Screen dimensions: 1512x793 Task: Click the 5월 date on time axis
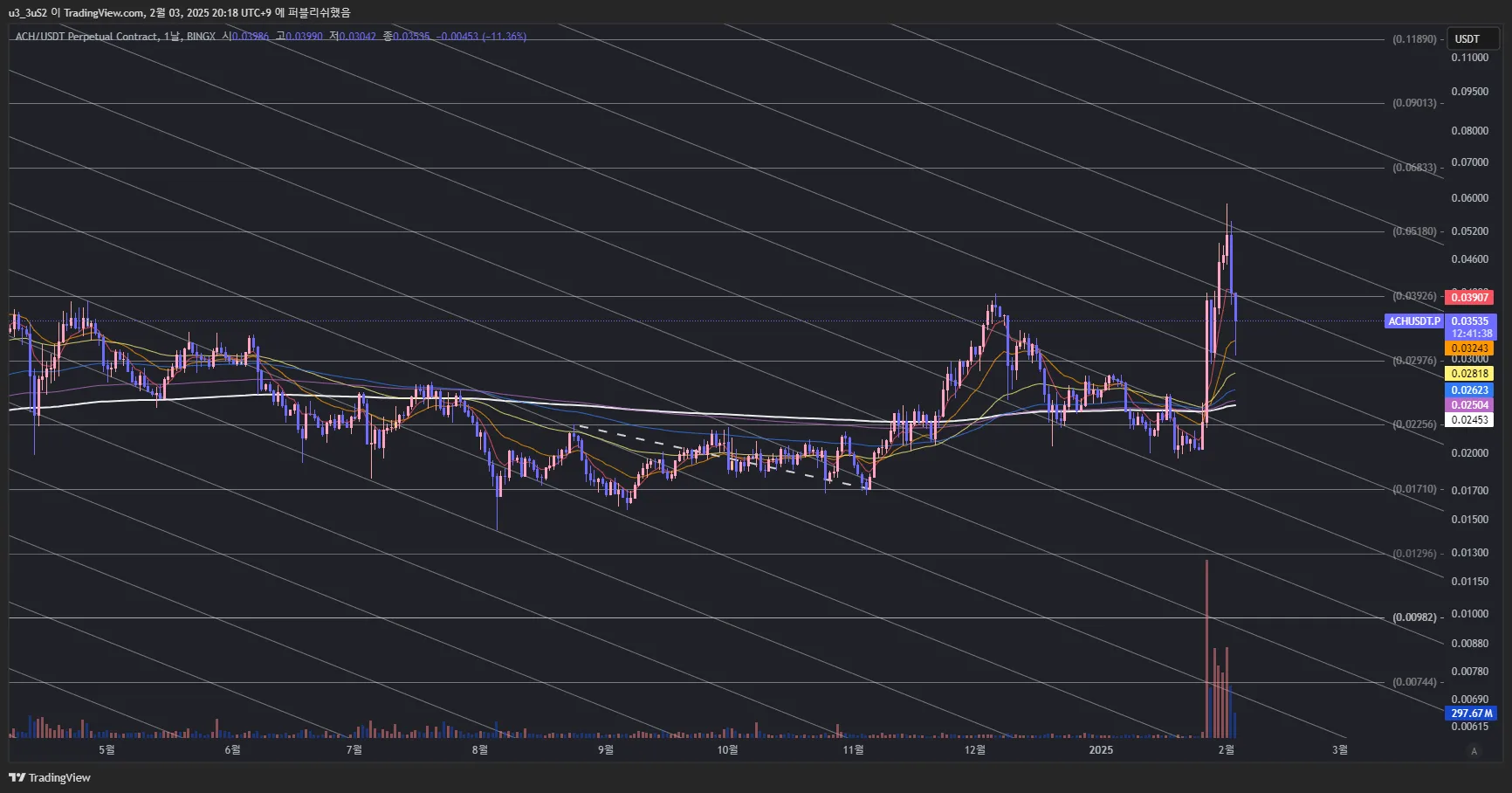click(107, 750)
